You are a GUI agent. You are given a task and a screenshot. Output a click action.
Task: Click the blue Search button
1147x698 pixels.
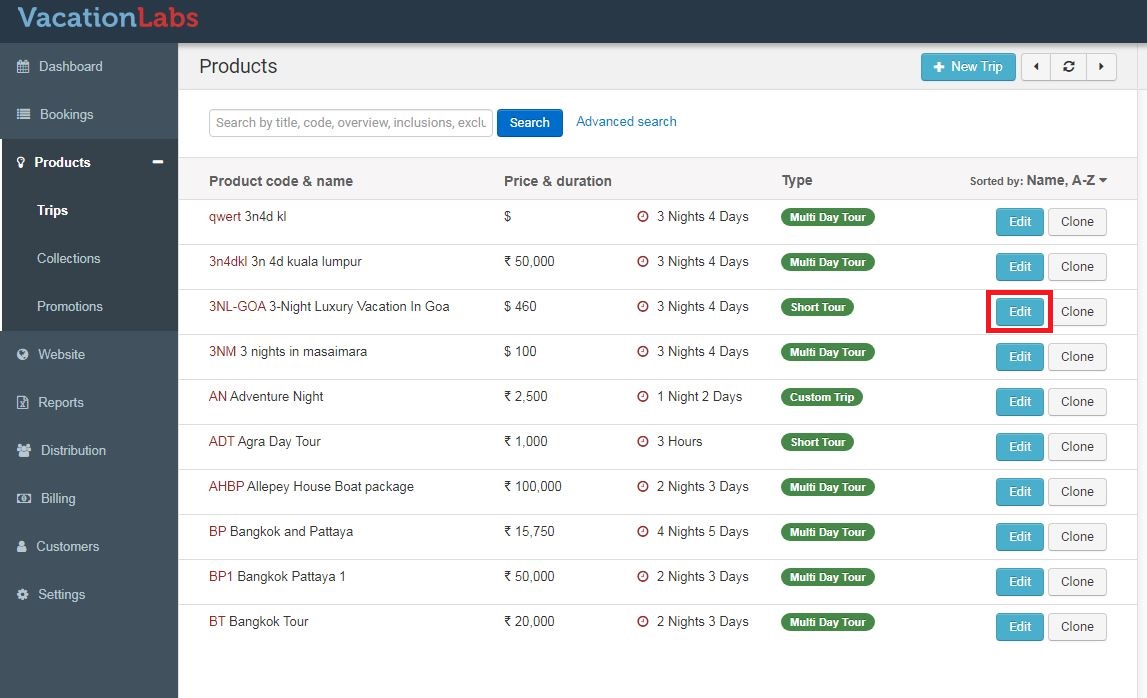530,123
